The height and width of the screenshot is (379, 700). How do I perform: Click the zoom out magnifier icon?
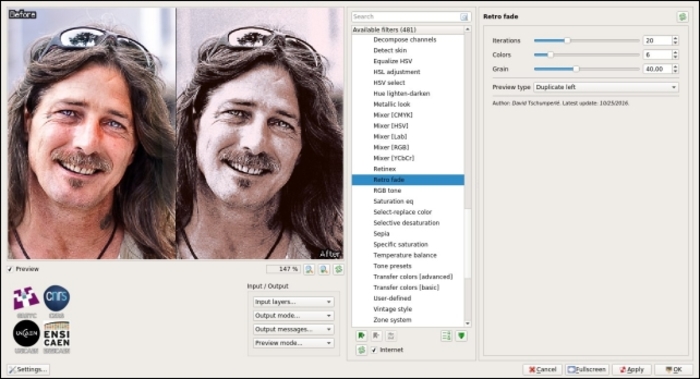click(x=309, y=269)
